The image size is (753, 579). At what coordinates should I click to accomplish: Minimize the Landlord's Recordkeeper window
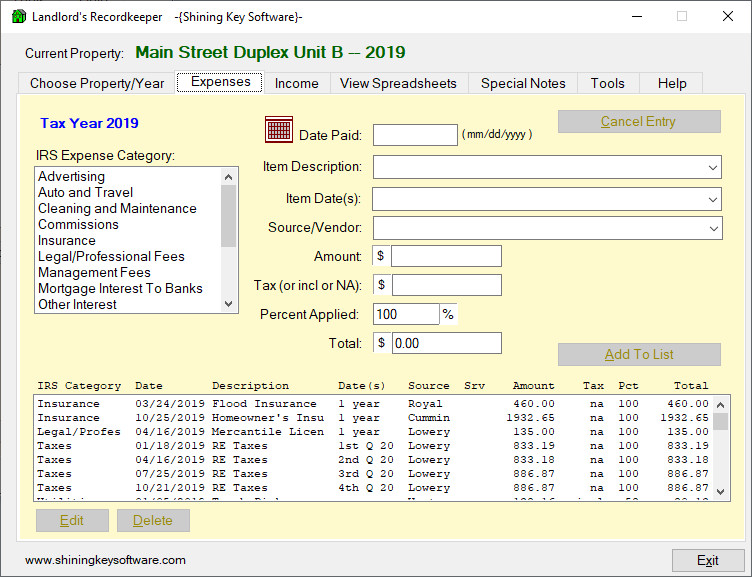637,16
